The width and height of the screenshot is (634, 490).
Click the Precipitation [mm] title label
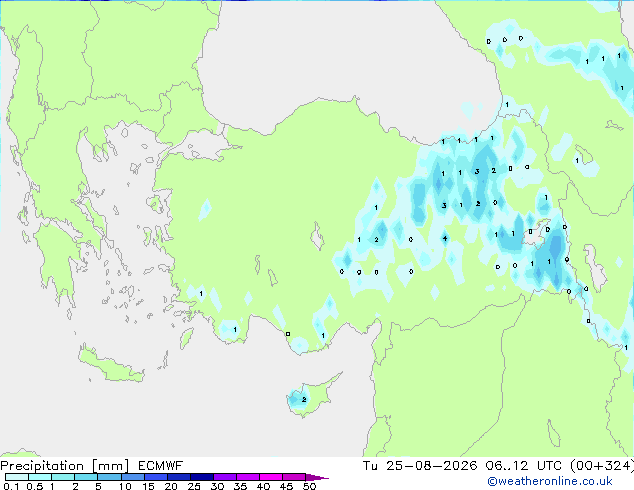64,466
